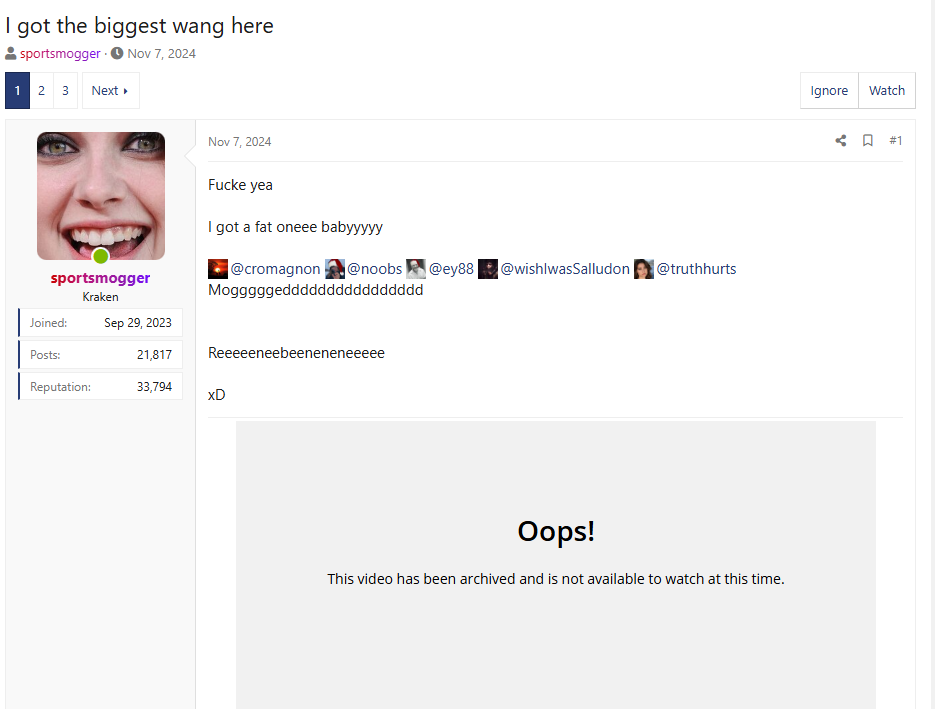Open the @truthhurts mention link
This screenshot has height=709, width=935.
click(696, 269)
